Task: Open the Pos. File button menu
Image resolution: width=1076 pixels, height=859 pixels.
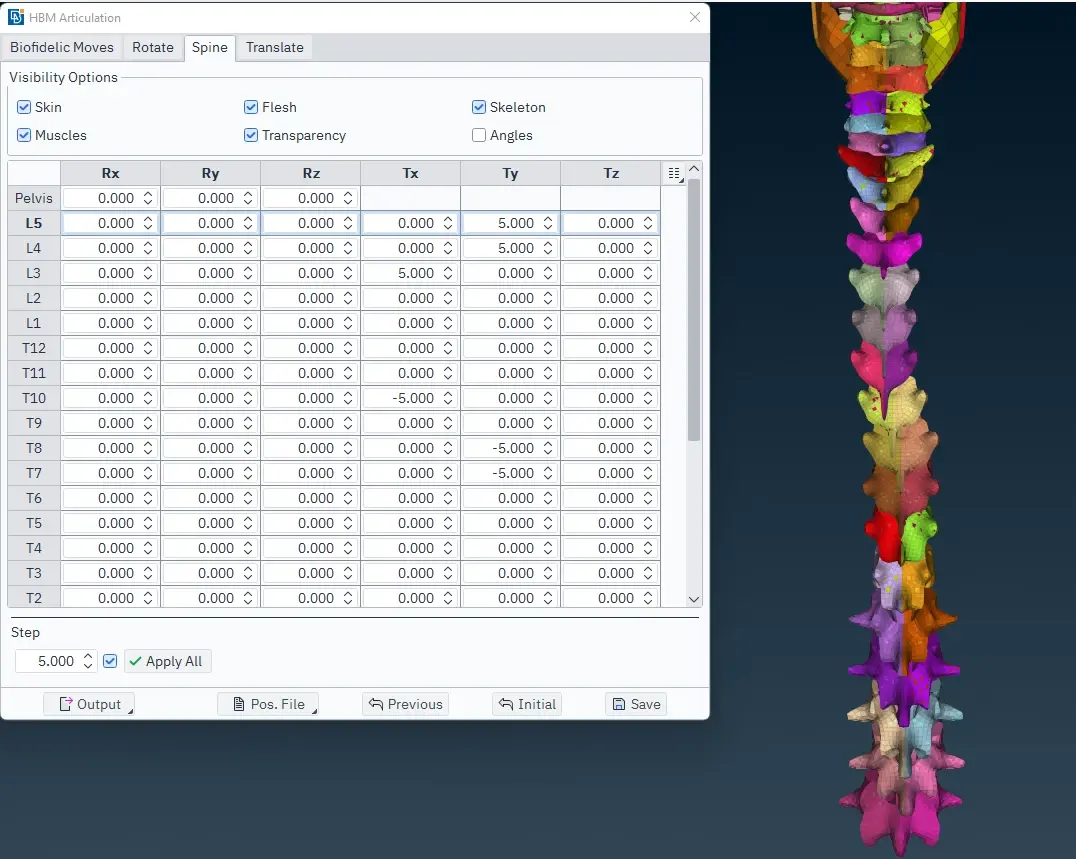Action: click(268, 705)
